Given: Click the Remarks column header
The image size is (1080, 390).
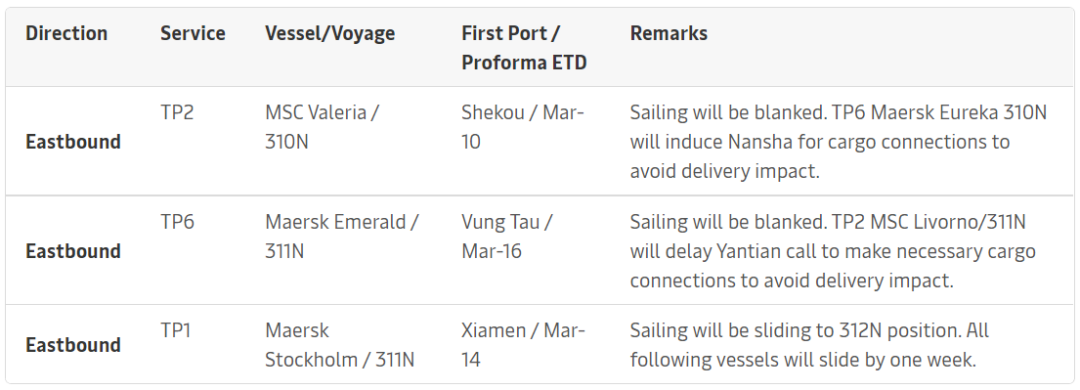Looking at the screenshot, I should click(668, 33).
